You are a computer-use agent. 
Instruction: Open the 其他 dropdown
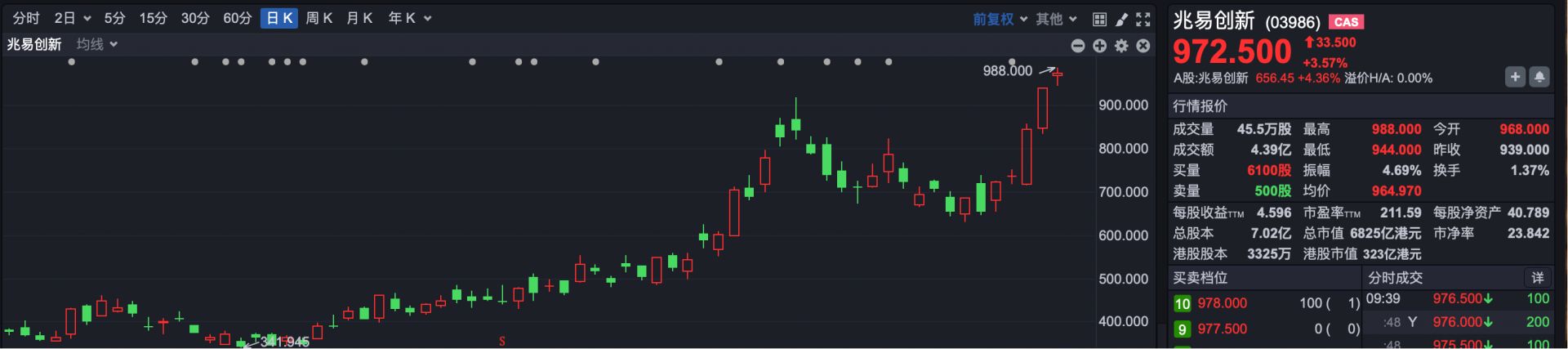(x=1056, y=19)
